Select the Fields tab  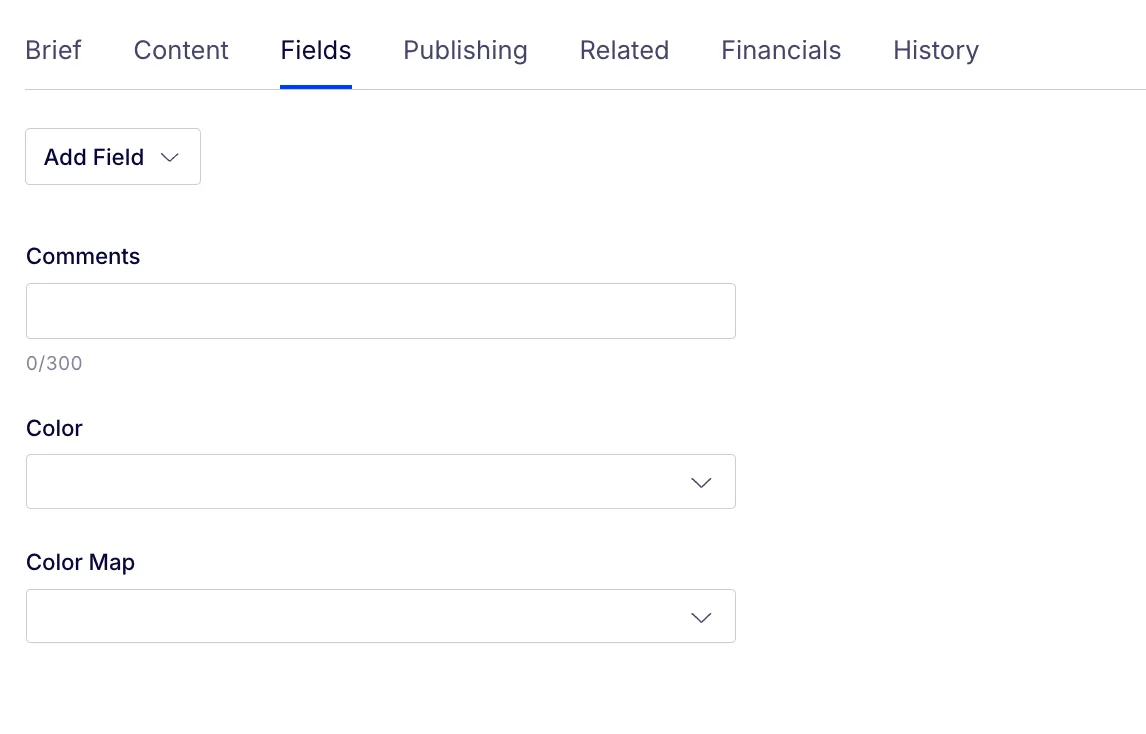tap(316, 50)
